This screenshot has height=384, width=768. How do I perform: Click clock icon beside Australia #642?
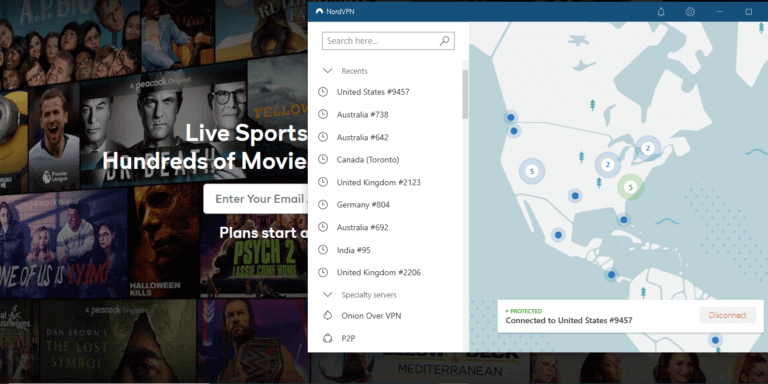point(323,137)
